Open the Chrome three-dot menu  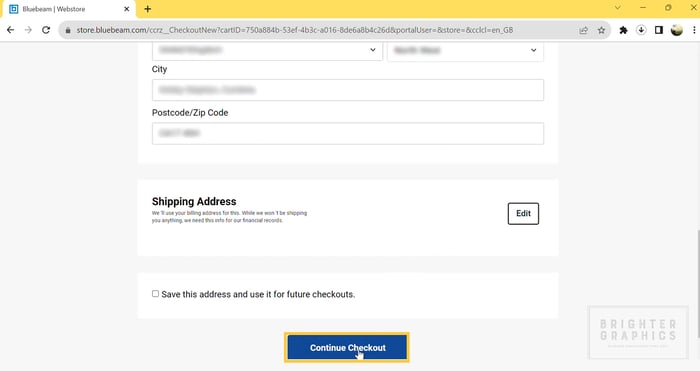694,30
